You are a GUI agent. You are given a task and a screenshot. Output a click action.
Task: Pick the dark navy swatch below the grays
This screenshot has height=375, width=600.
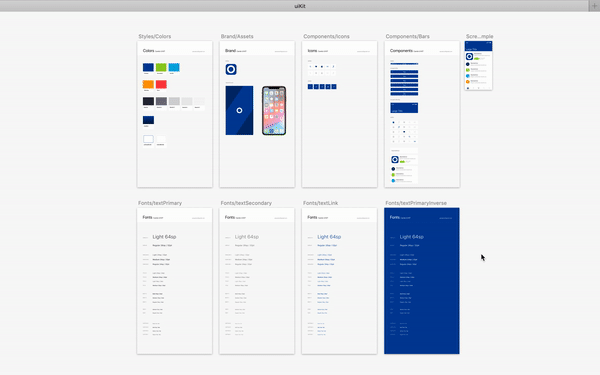click(x=148, y=120)
